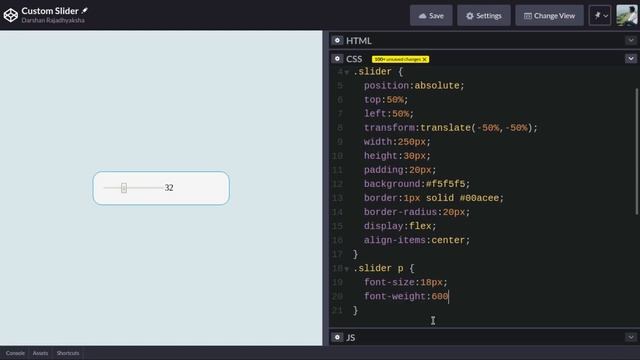
Task: Click the position:absolute line in CSS
Action: [x=414, y=86]
